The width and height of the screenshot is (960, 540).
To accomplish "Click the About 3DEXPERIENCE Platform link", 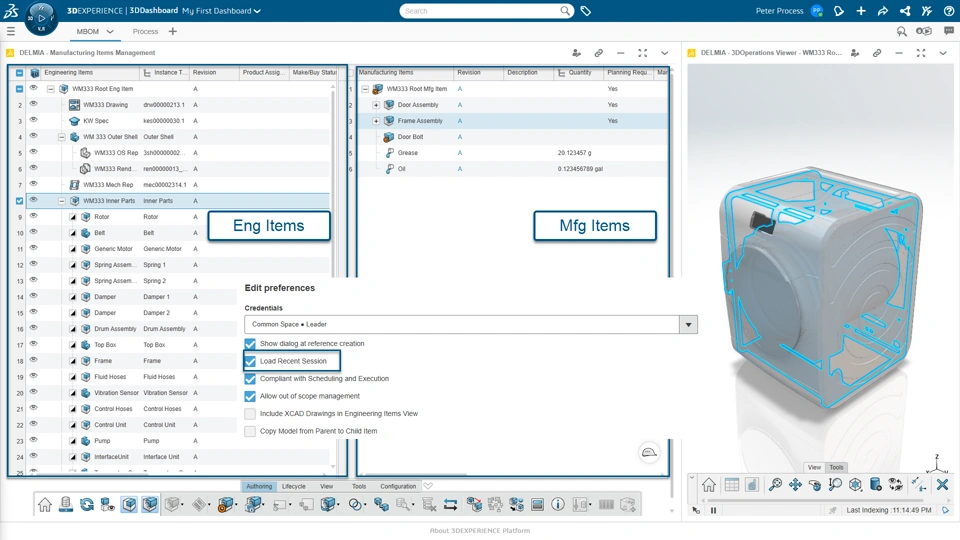I will tap(480, 531).
